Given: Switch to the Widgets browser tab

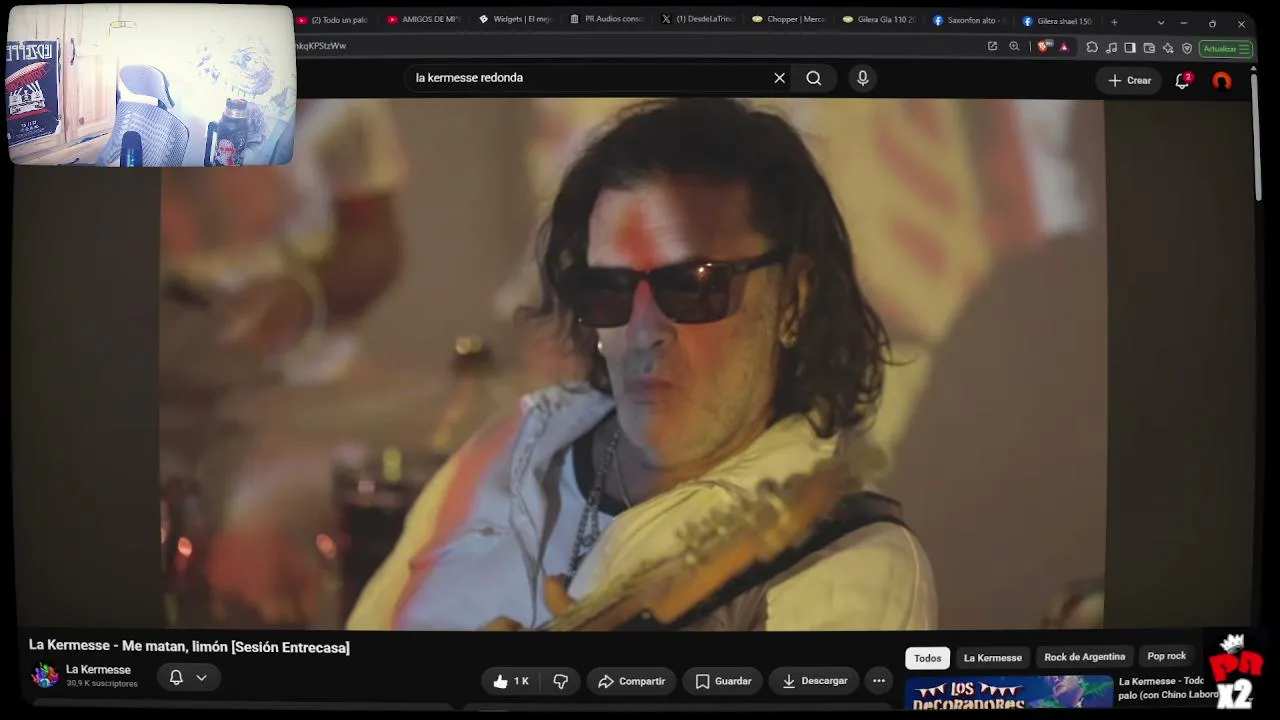Looking at the screenshot, I should (x=515, y=20).
